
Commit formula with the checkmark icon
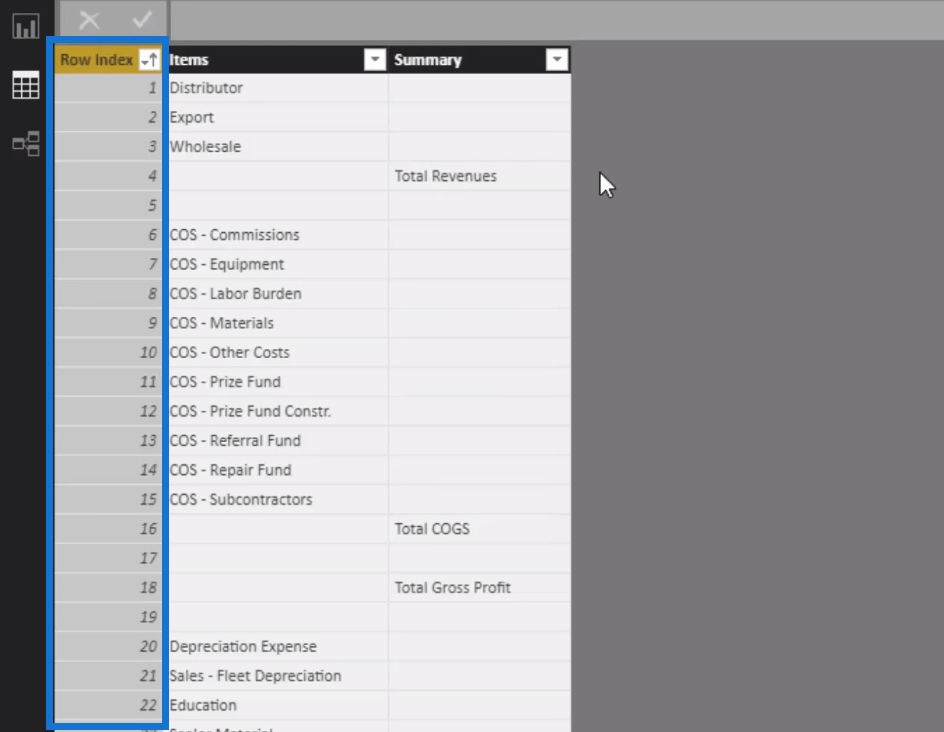click(142, 20)
